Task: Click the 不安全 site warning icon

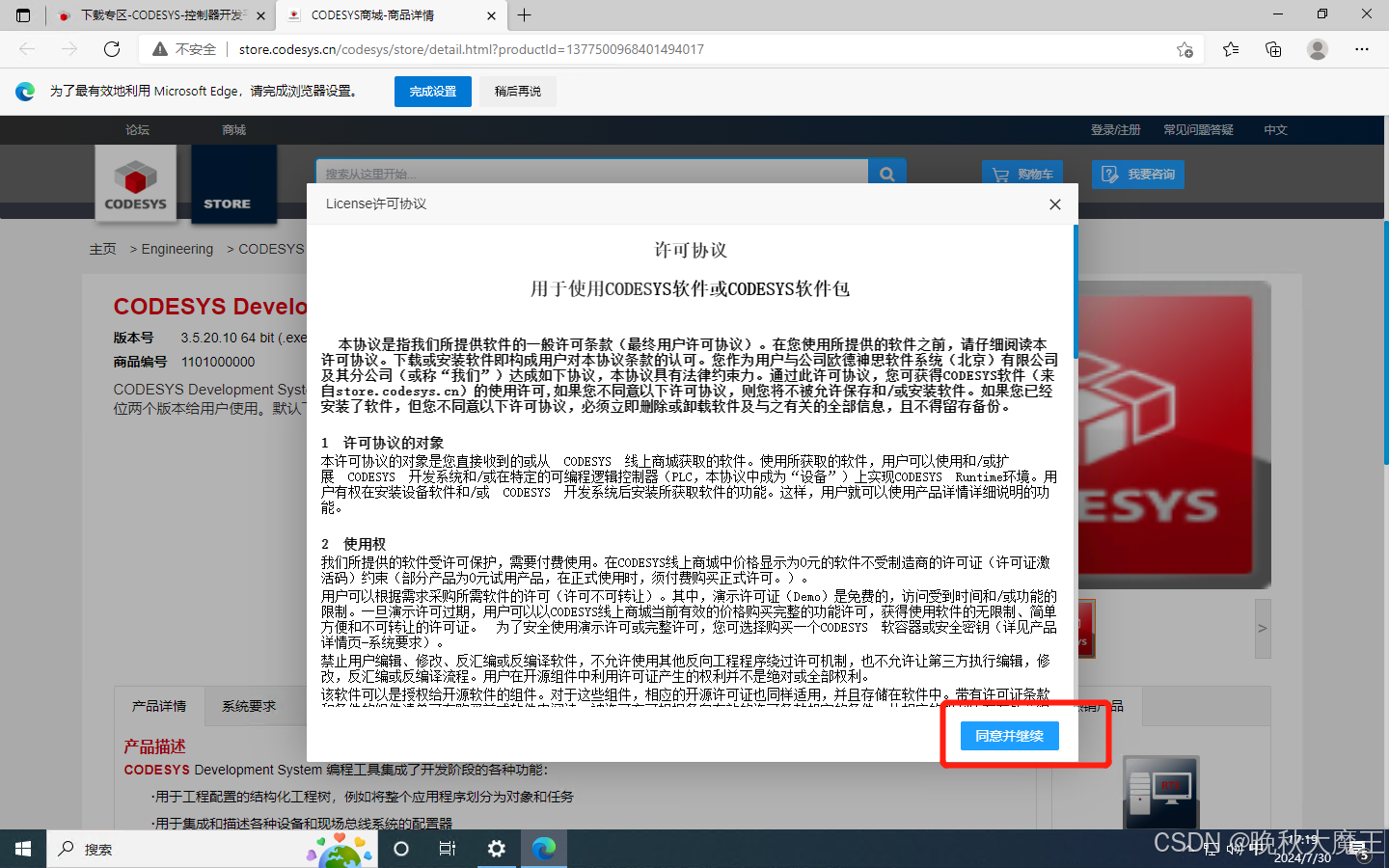Action: [x=160, y=49]
